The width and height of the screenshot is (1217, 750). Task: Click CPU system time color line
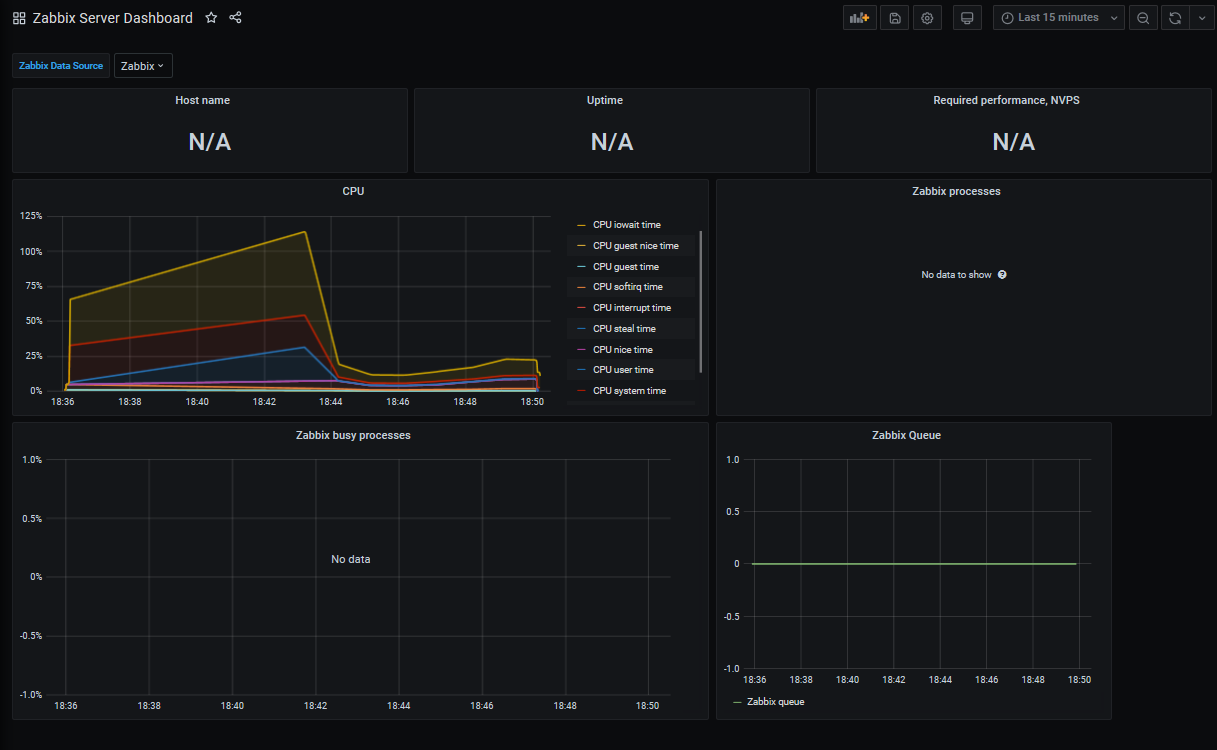pos(582,391)
